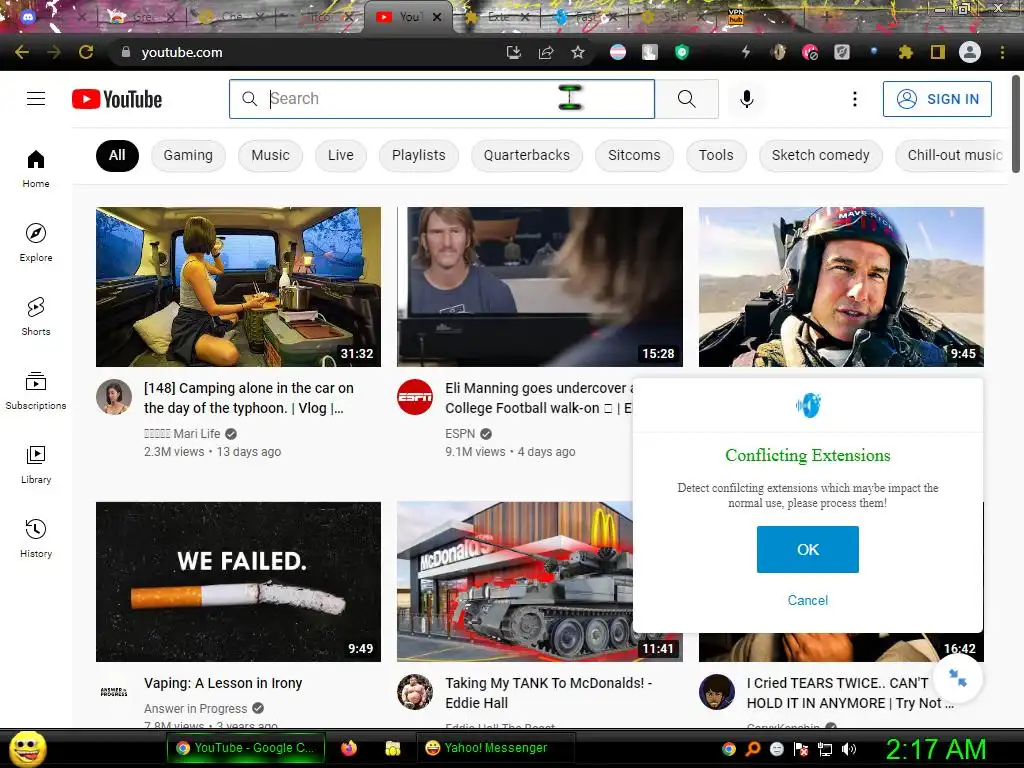Reload the page with the refresh icon
1024x768 pixels.
coord(86,52)
